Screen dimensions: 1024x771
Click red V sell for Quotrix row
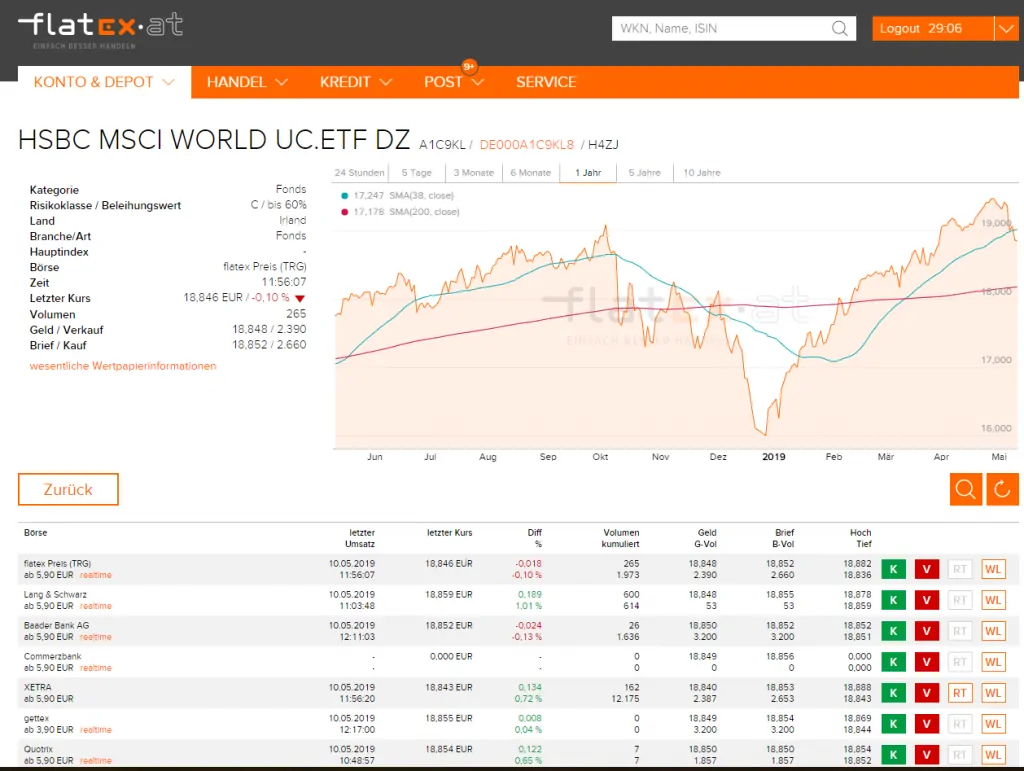(927, 755)
